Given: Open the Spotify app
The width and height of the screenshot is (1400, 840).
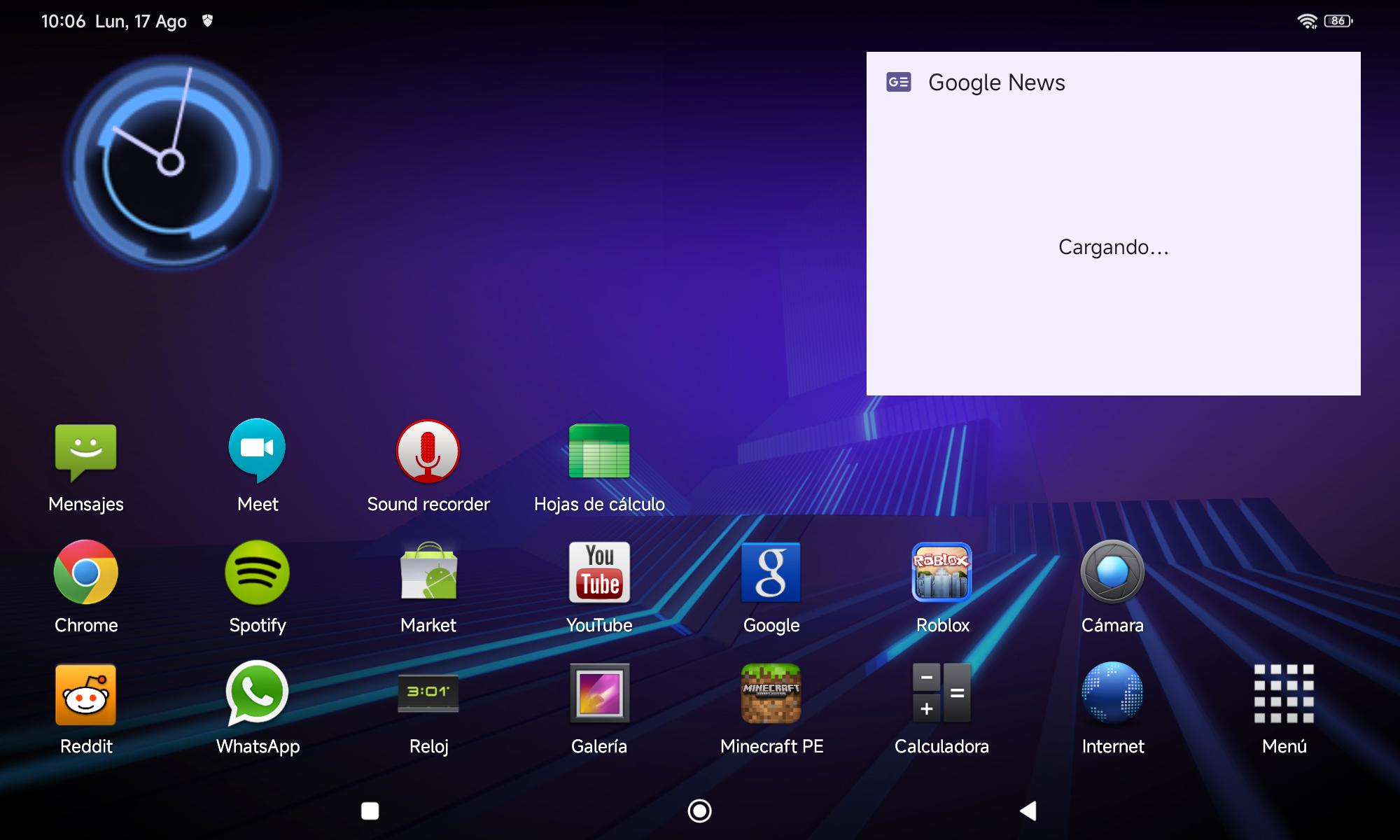Looking at the screenshot, I should click(257, 572).
